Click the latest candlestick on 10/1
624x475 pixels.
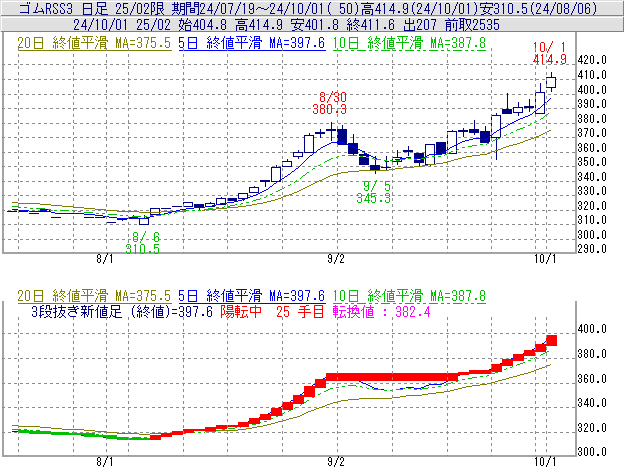pyautogui.click(x=551, y=82)
